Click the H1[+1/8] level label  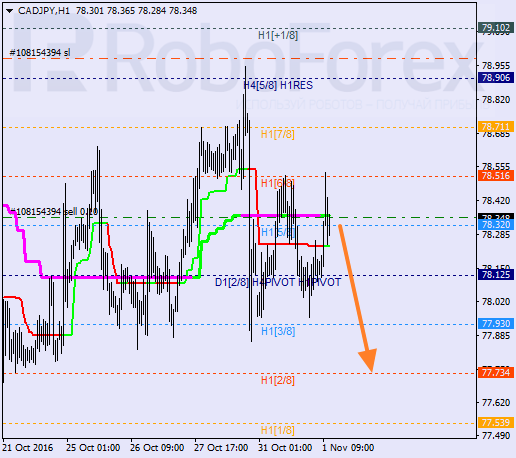(278, 35)
